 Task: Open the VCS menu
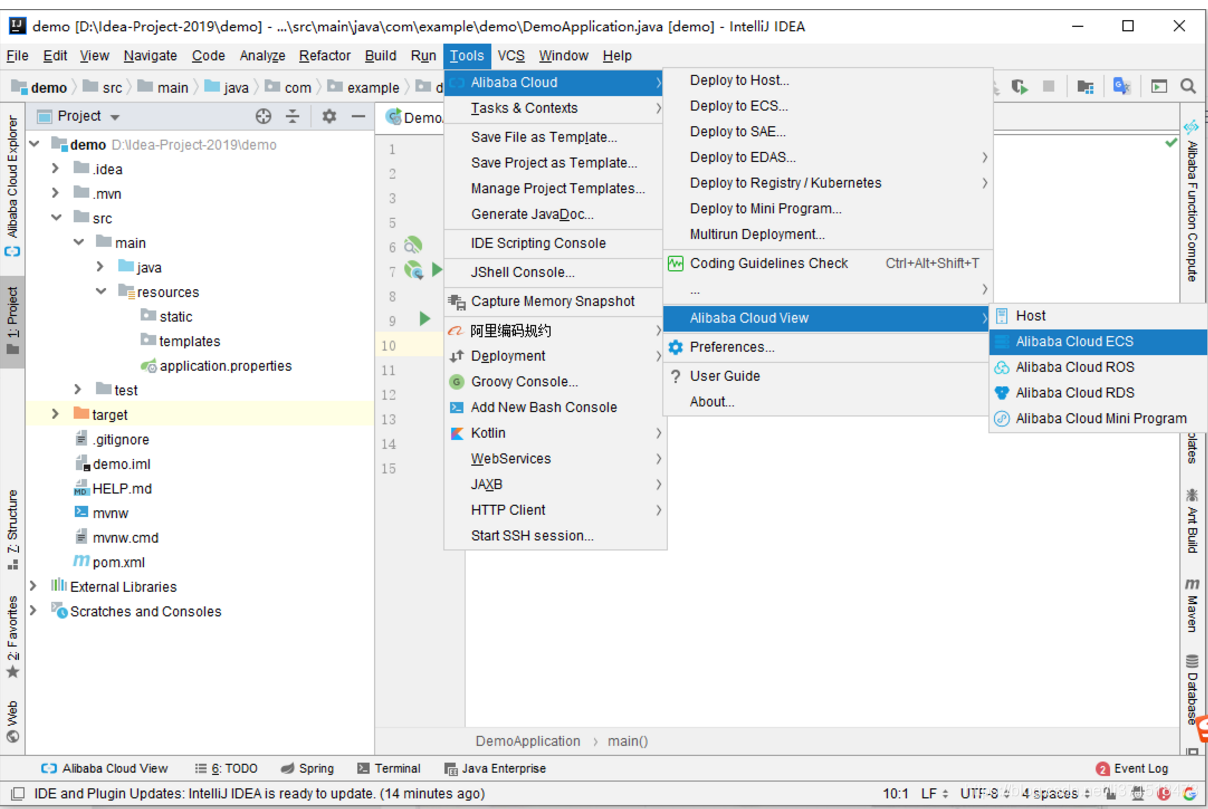point(511,56)
